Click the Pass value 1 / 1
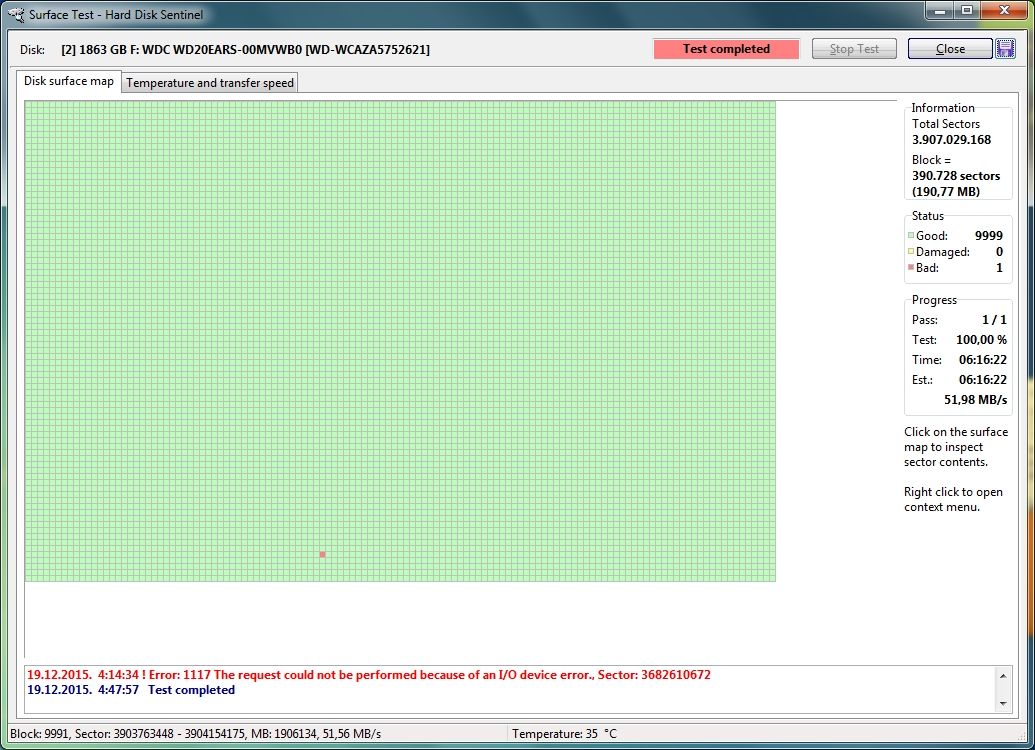The width and height of the screenshot is (1035, 750). click(x=994, y=320)
